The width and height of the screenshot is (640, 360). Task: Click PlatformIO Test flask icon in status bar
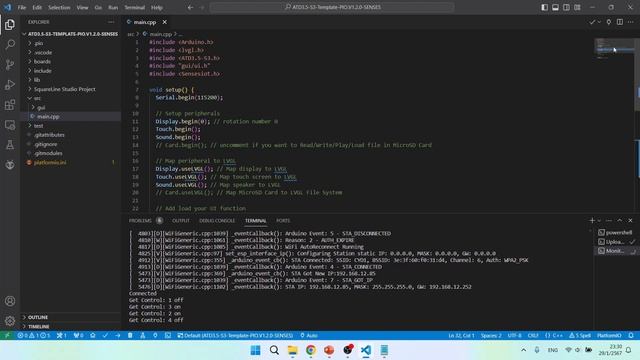[x=142, y=336]
